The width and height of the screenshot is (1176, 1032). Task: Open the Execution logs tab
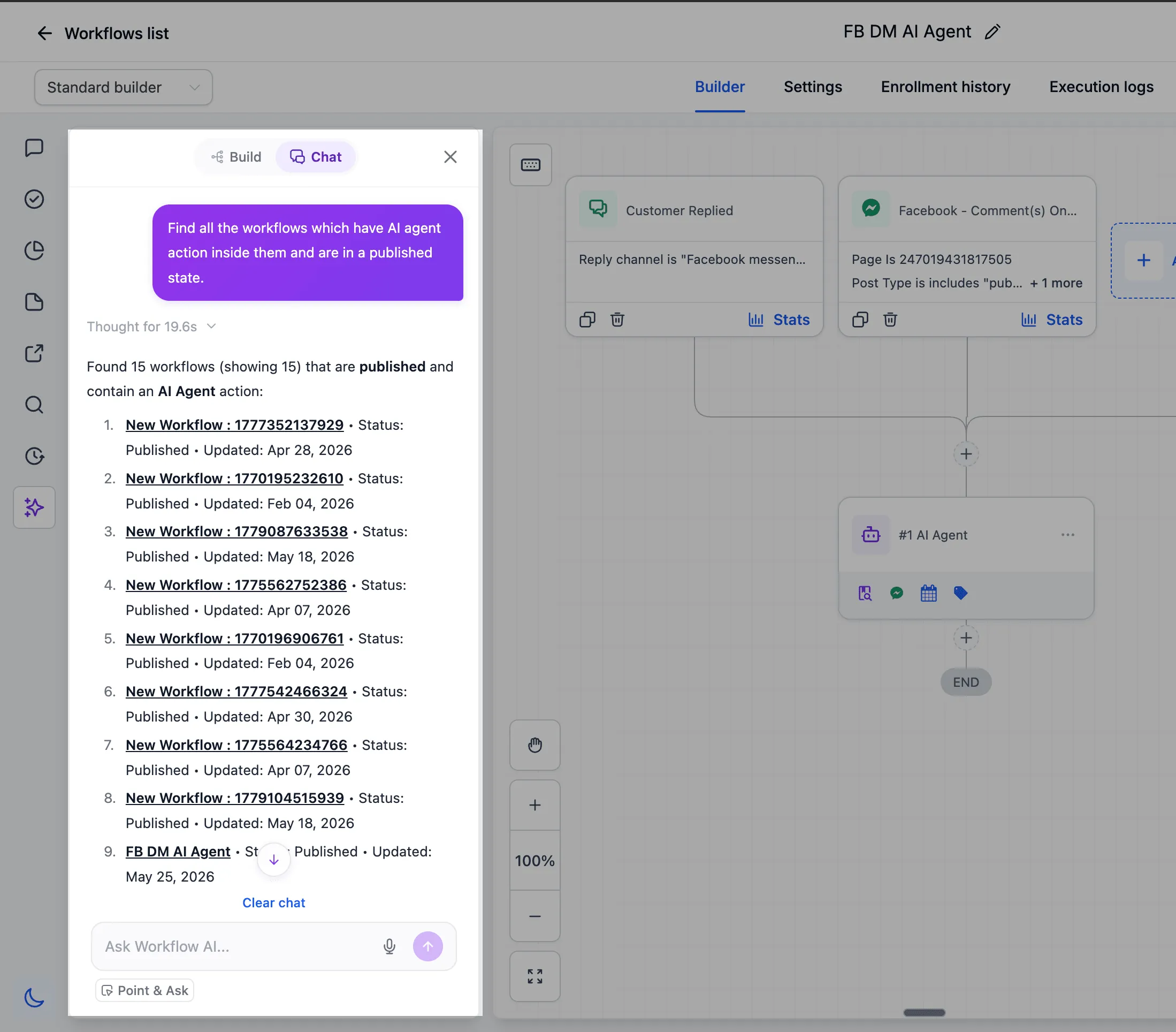click(x=1101, y=87)
